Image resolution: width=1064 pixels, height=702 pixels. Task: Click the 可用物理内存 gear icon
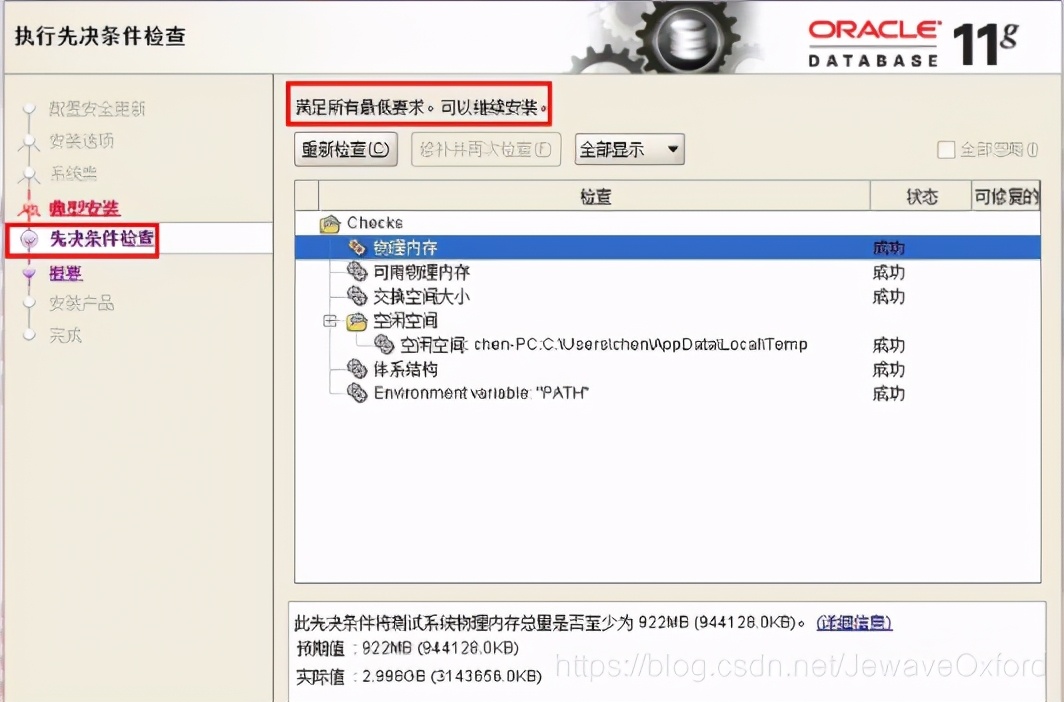357,272
